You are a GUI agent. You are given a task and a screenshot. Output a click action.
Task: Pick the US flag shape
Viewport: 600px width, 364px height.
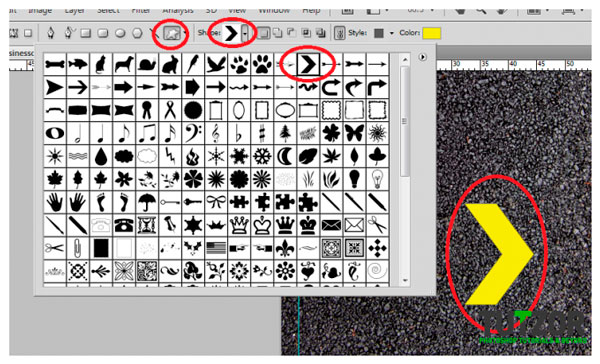(x=216, y=248)
